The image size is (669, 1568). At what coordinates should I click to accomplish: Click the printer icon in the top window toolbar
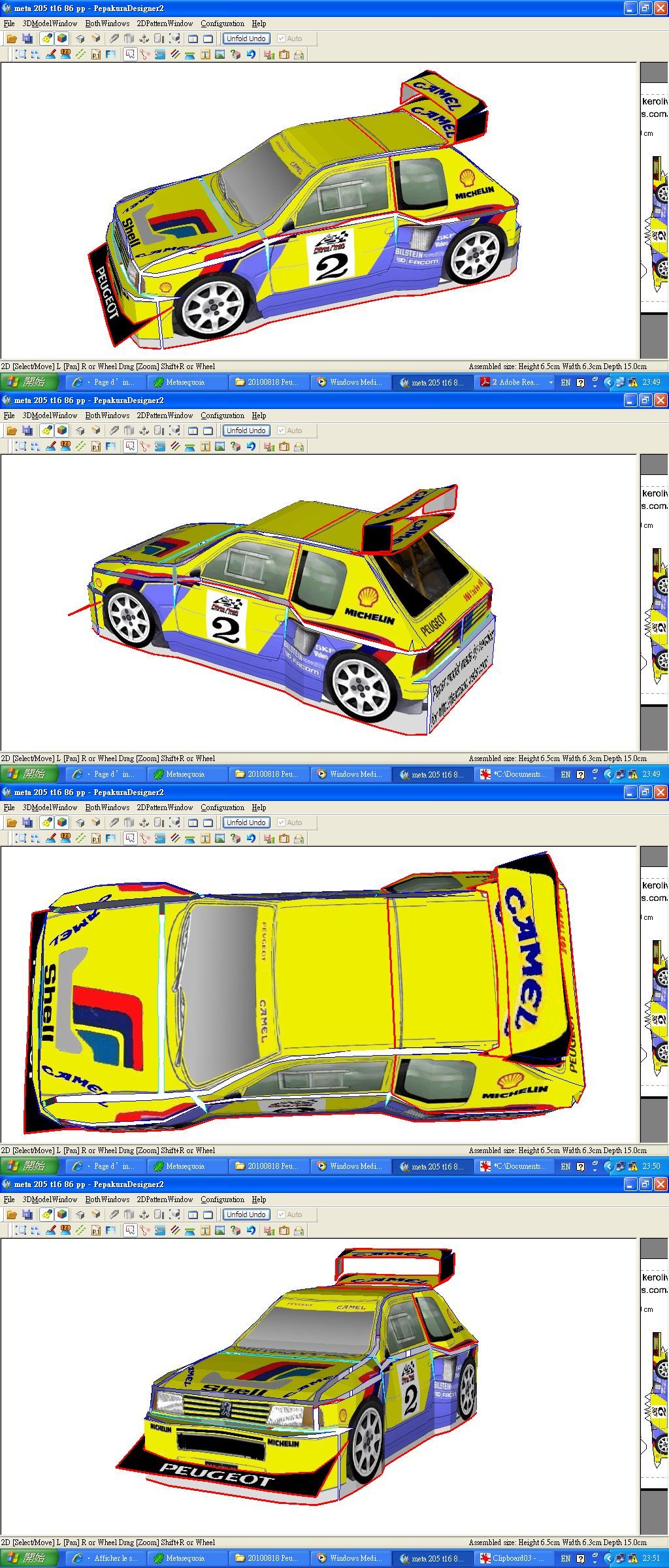click(x=299, y=55)
